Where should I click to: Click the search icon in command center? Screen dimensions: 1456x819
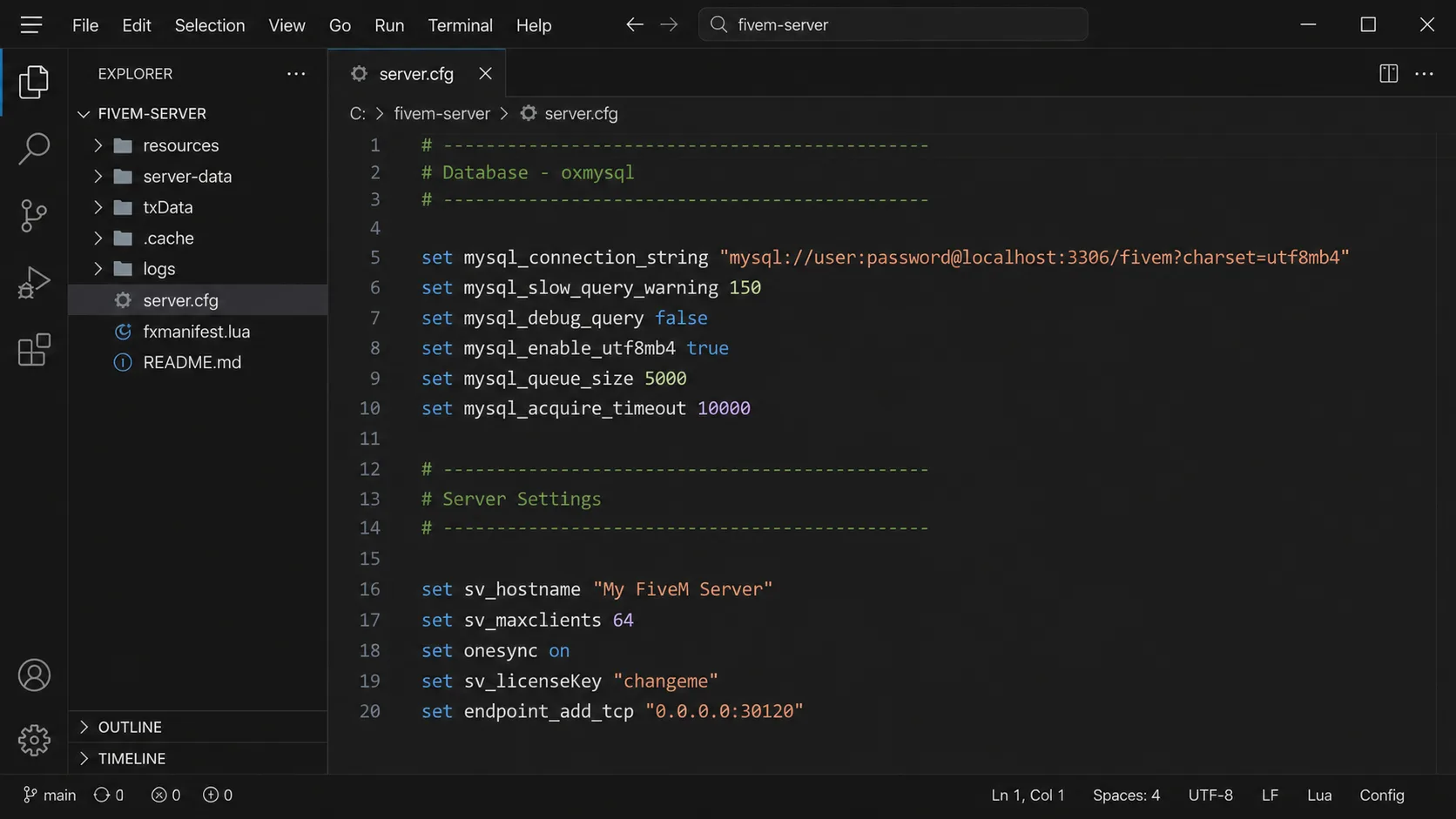click(718, 24)
